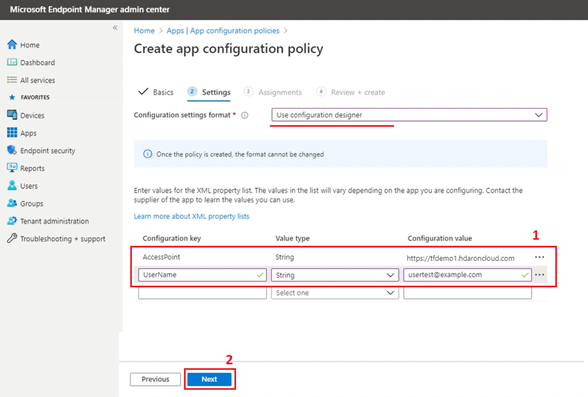Click the Endpoint security shield icon
The image size is (588, 397).
(12, 150)
